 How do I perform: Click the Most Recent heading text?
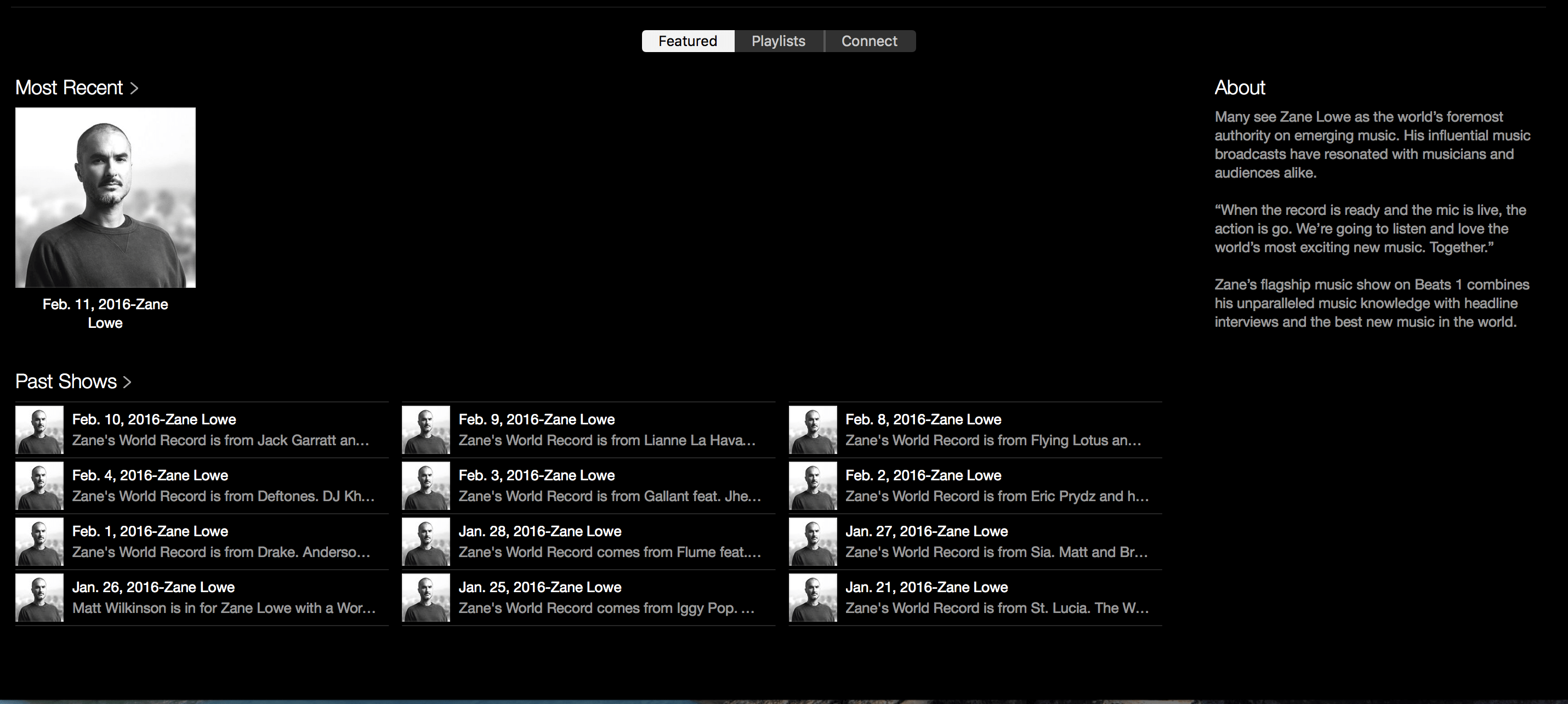69,88
